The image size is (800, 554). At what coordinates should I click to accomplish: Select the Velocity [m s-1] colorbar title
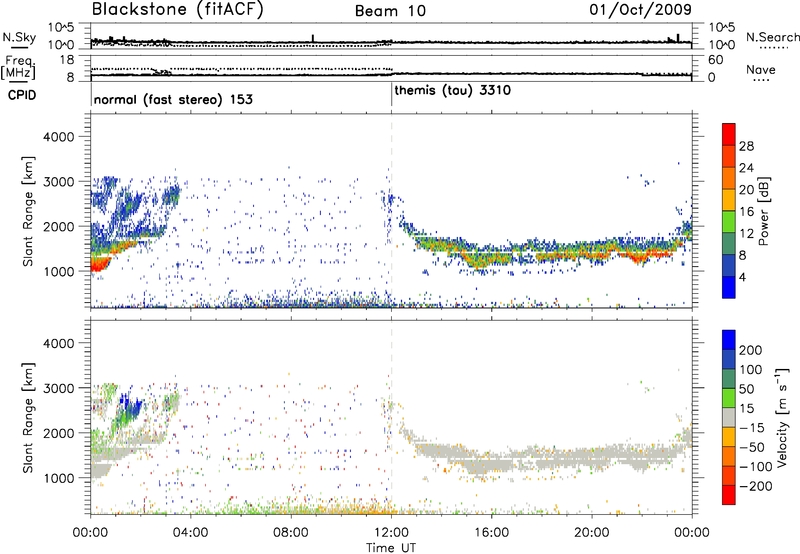click(782, 417)
